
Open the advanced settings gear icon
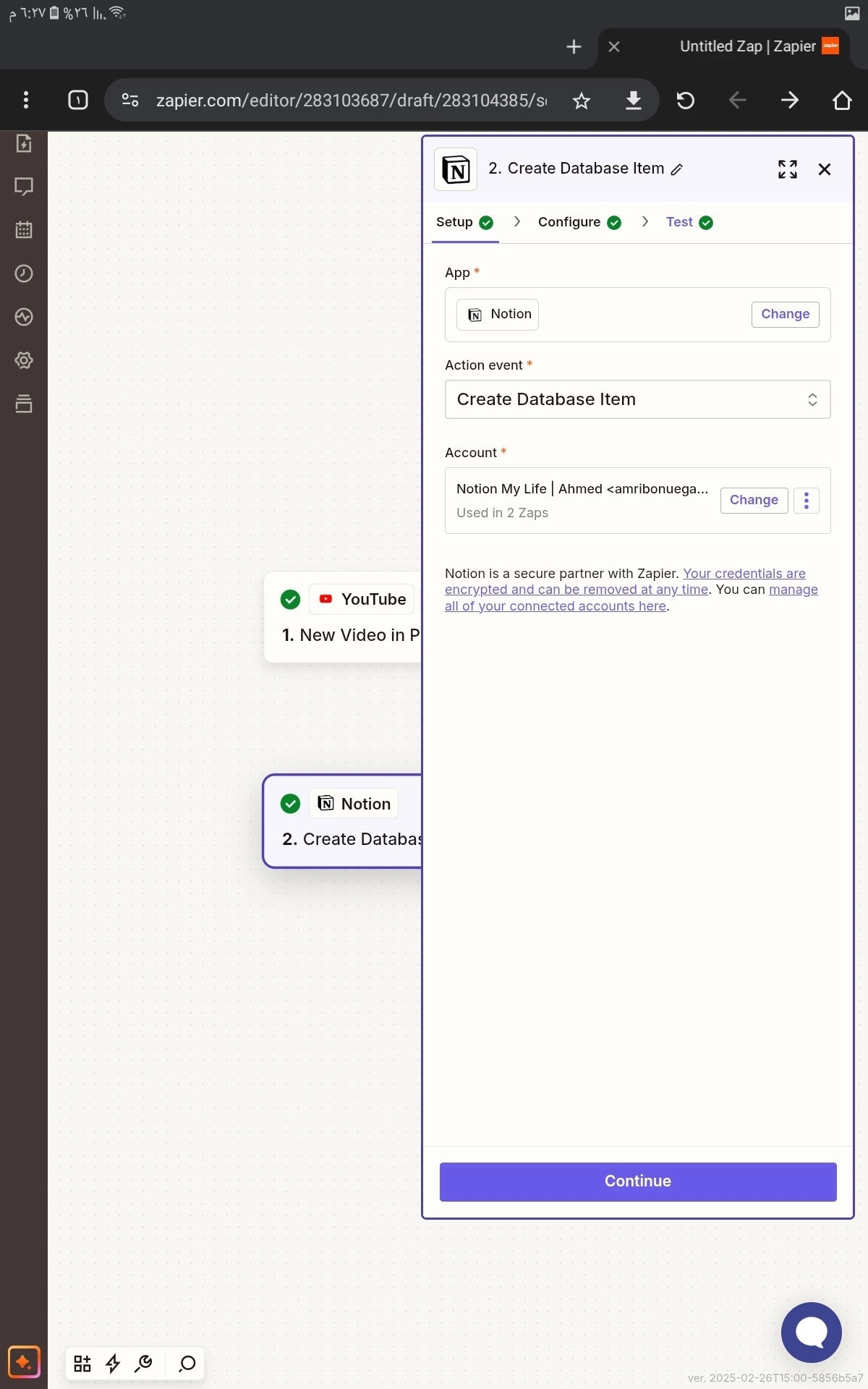(x=24, y=360)
